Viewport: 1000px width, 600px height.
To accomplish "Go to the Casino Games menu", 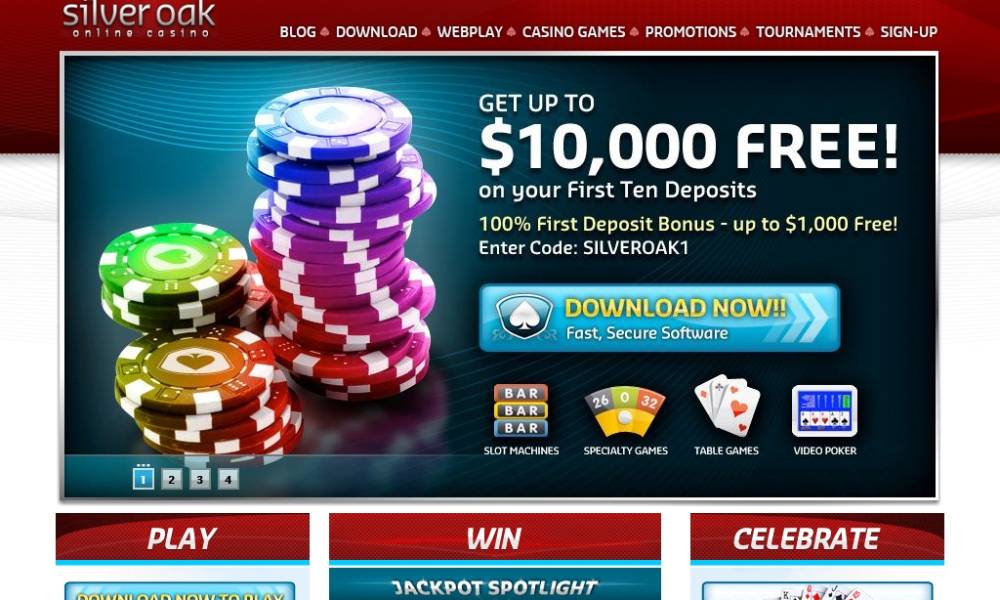I will tap(573, 32).
